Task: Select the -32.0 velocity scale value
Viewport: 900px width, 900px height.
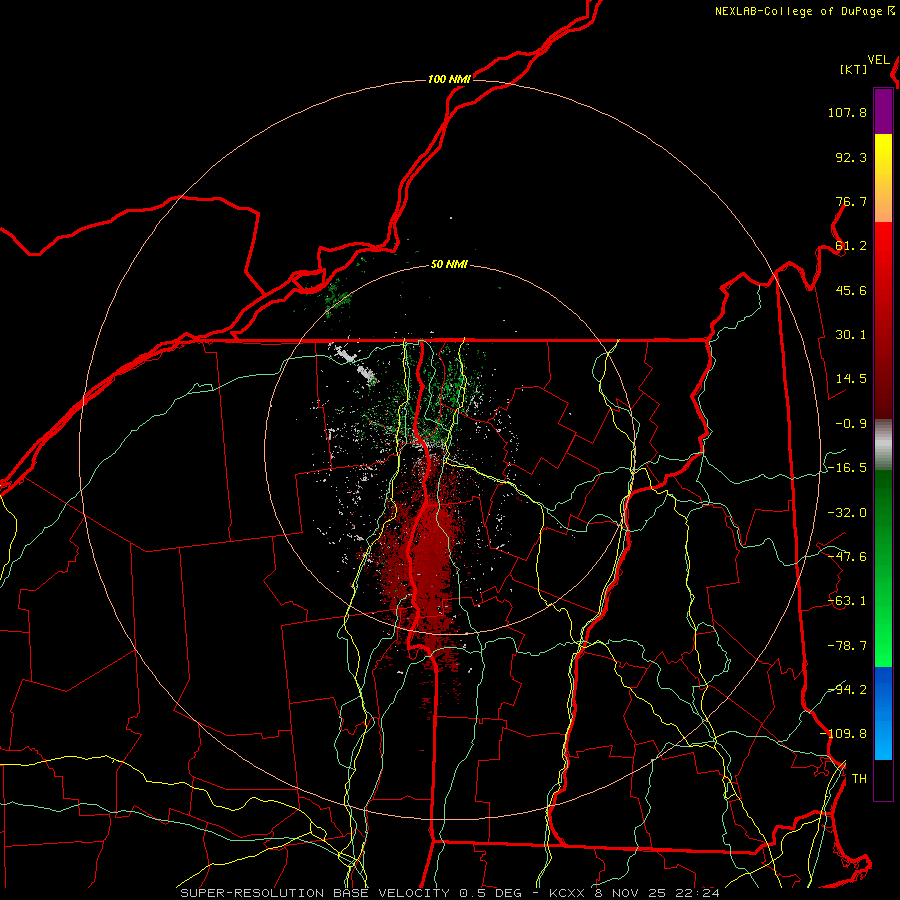Action: pyautogui.click(x=847, y=513)
